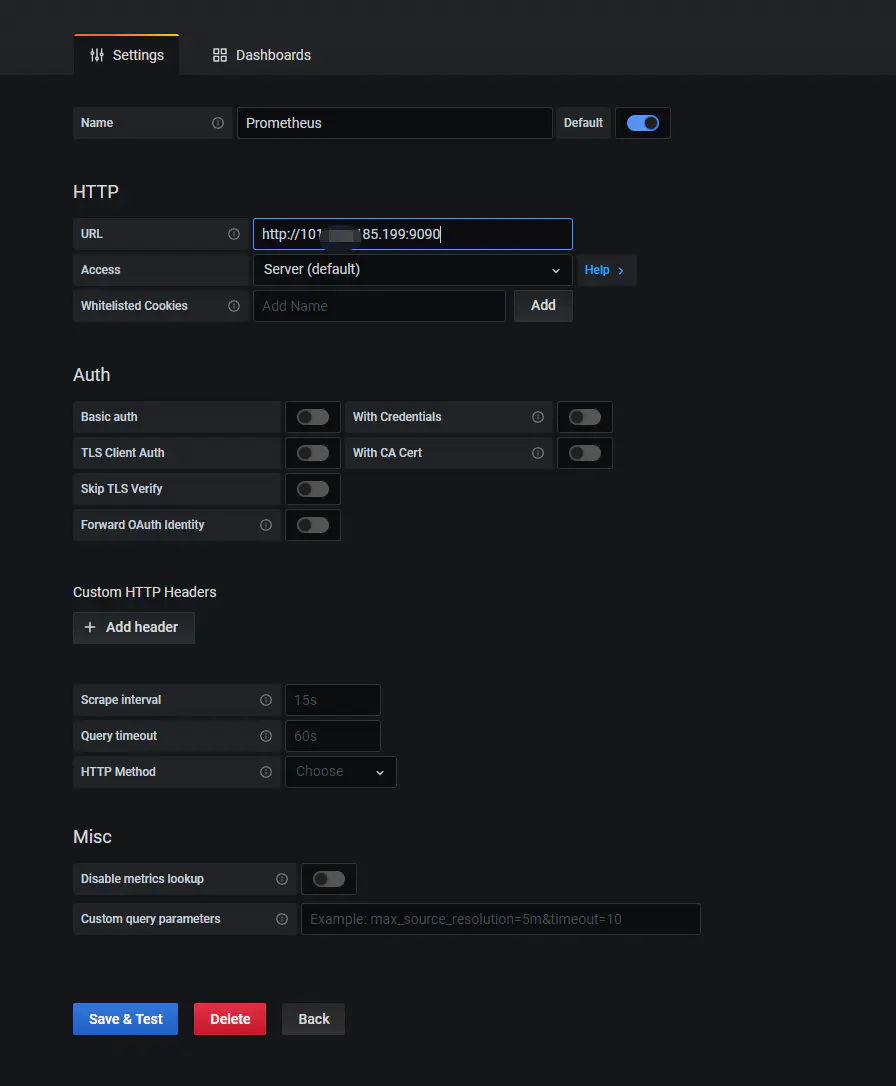896x1086 pixels.
Task: Show info for Query timeout
Action: [266, 736]
